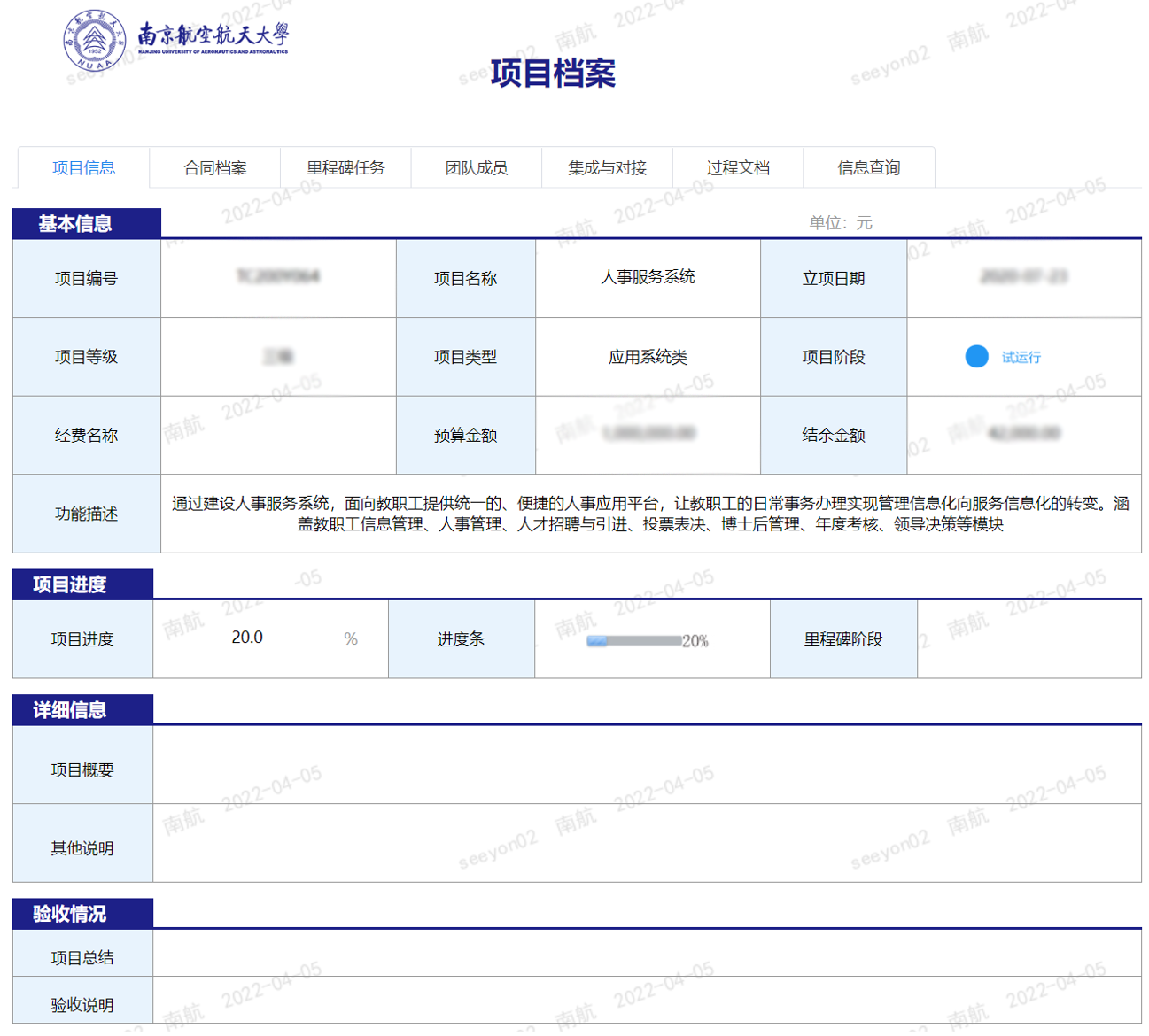Click the 应用系统类 project type value
1149x1036 pixels.
click(x=648, y=357)
